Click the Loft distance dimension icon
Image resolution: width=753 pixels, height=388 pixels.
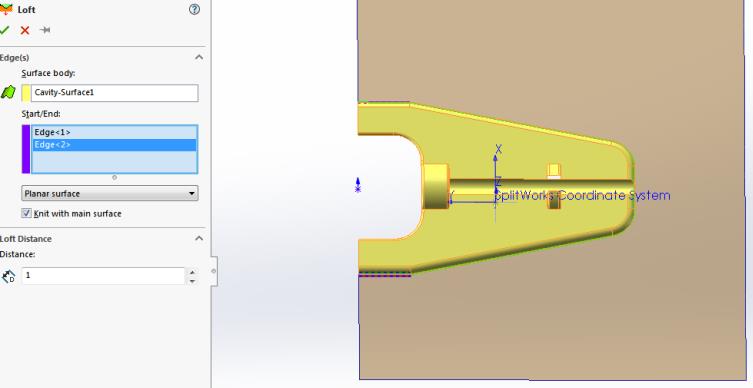pyautogui.click(x=8, y=276)
